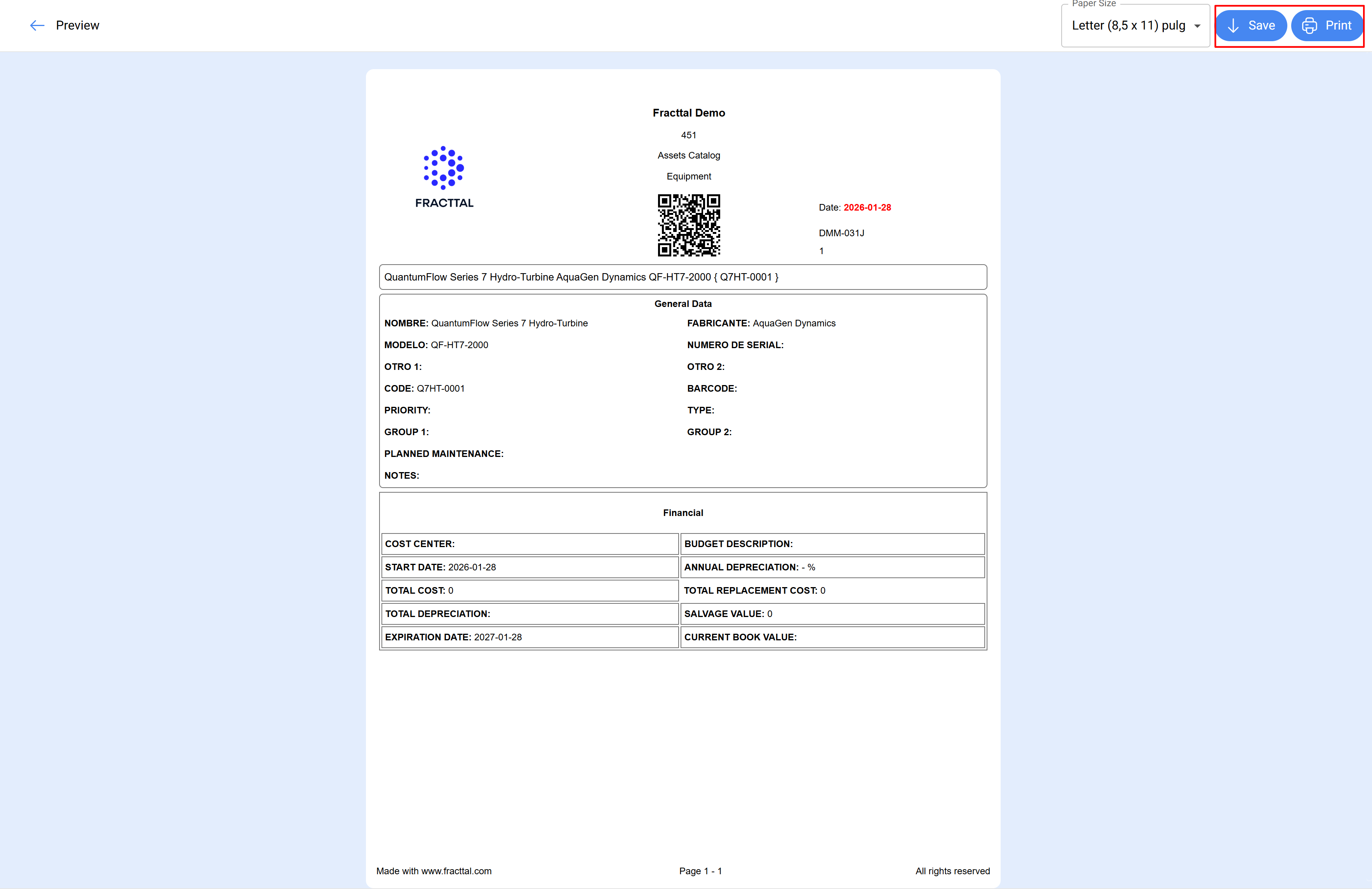Click the COST CENTER field in Financial table
Image resolution: width=1372 pixels, height=889 pixels.
pyautogui.click(x=420, y=544)
